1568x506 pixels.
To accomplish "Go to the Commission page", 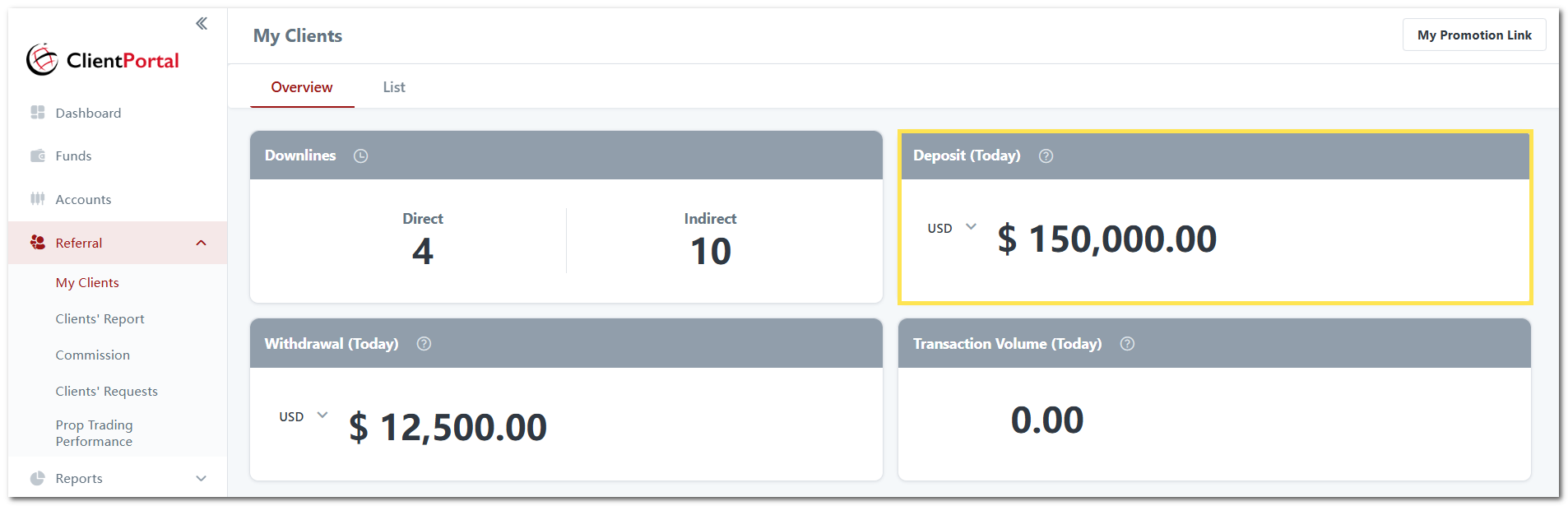I will [92, 355].
